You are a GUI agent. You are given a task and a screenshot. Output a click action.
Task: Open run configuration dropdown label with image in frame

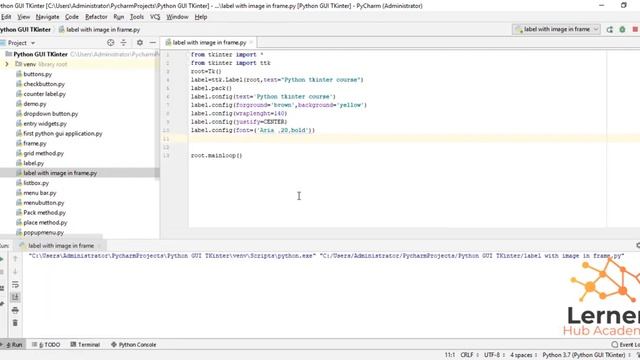tap(556, 29)
